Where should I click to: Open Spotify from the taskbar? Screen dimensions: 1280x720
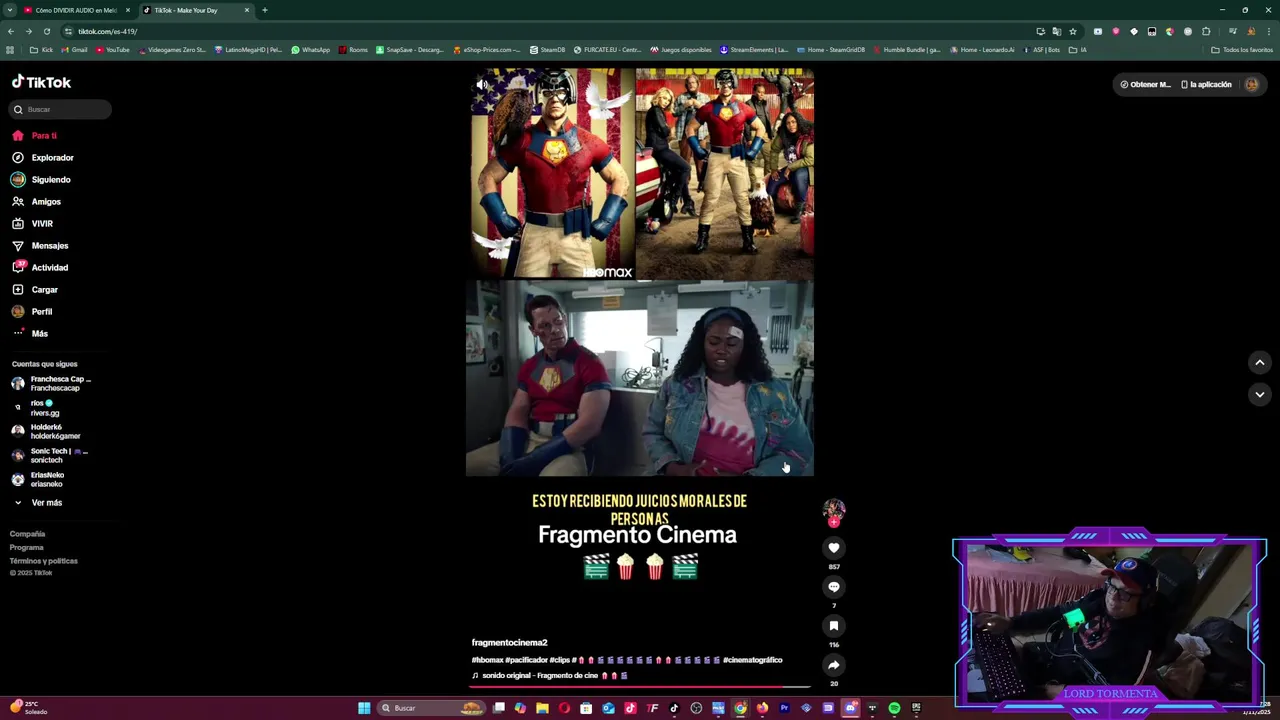(894, 708)
